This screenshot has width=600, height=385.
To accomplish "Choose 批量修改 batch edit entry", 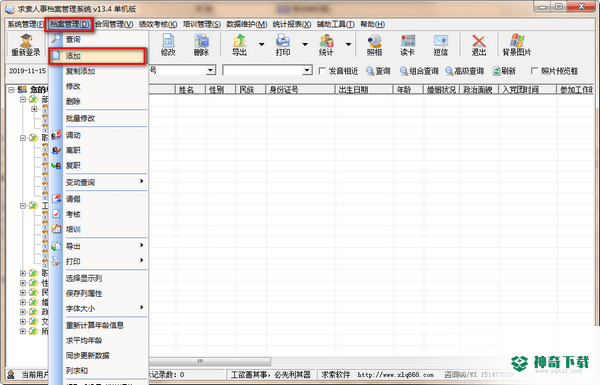I will click(99, 118).
